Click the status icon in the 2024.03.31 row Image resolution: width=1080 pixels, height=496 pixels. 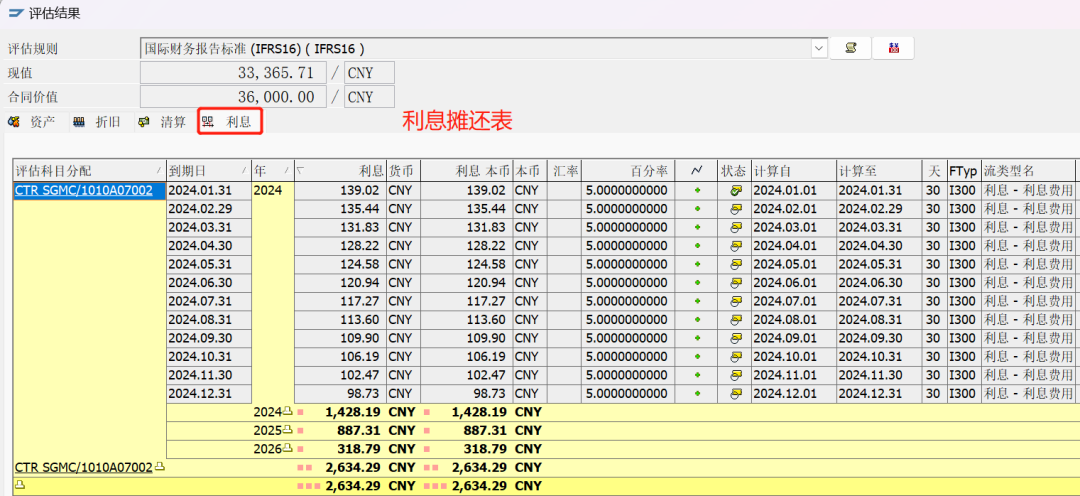click(x=736, y=227)
